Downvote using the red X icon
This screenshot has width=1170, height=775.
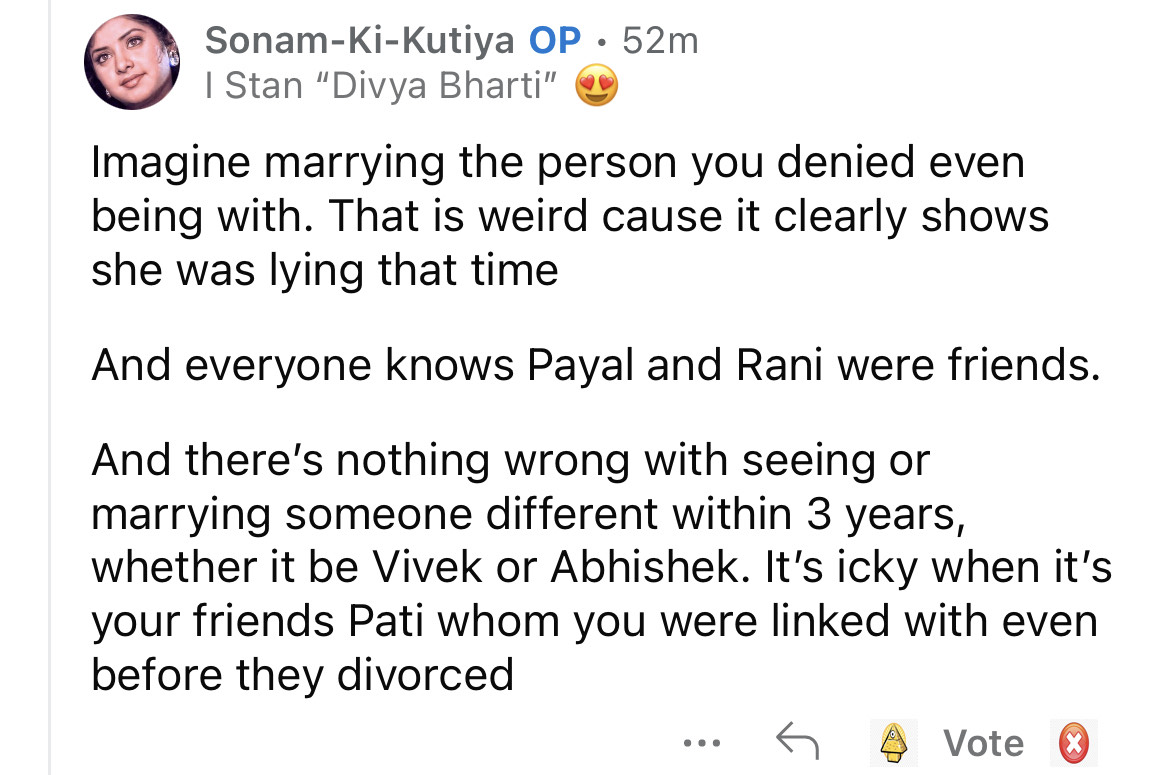[1073, 743]
